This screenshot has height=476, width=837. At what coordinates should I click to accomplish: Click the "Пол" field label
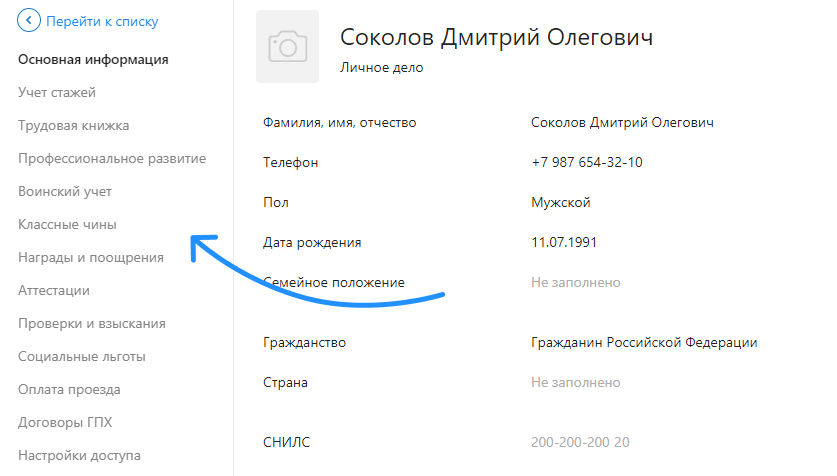276,203
